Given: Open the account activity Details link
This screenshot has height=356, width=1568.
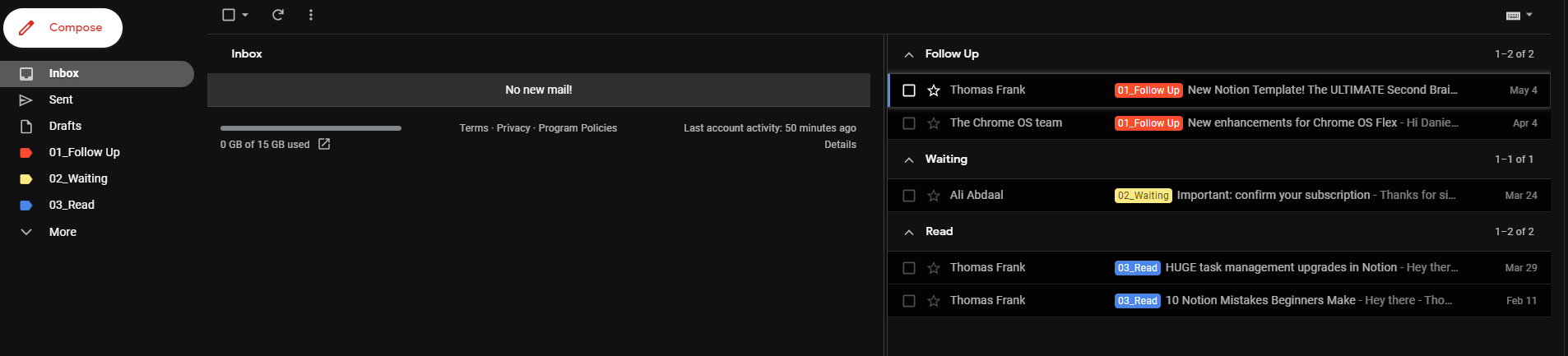Looking at the screenshot, I should [x=841, y=145].
